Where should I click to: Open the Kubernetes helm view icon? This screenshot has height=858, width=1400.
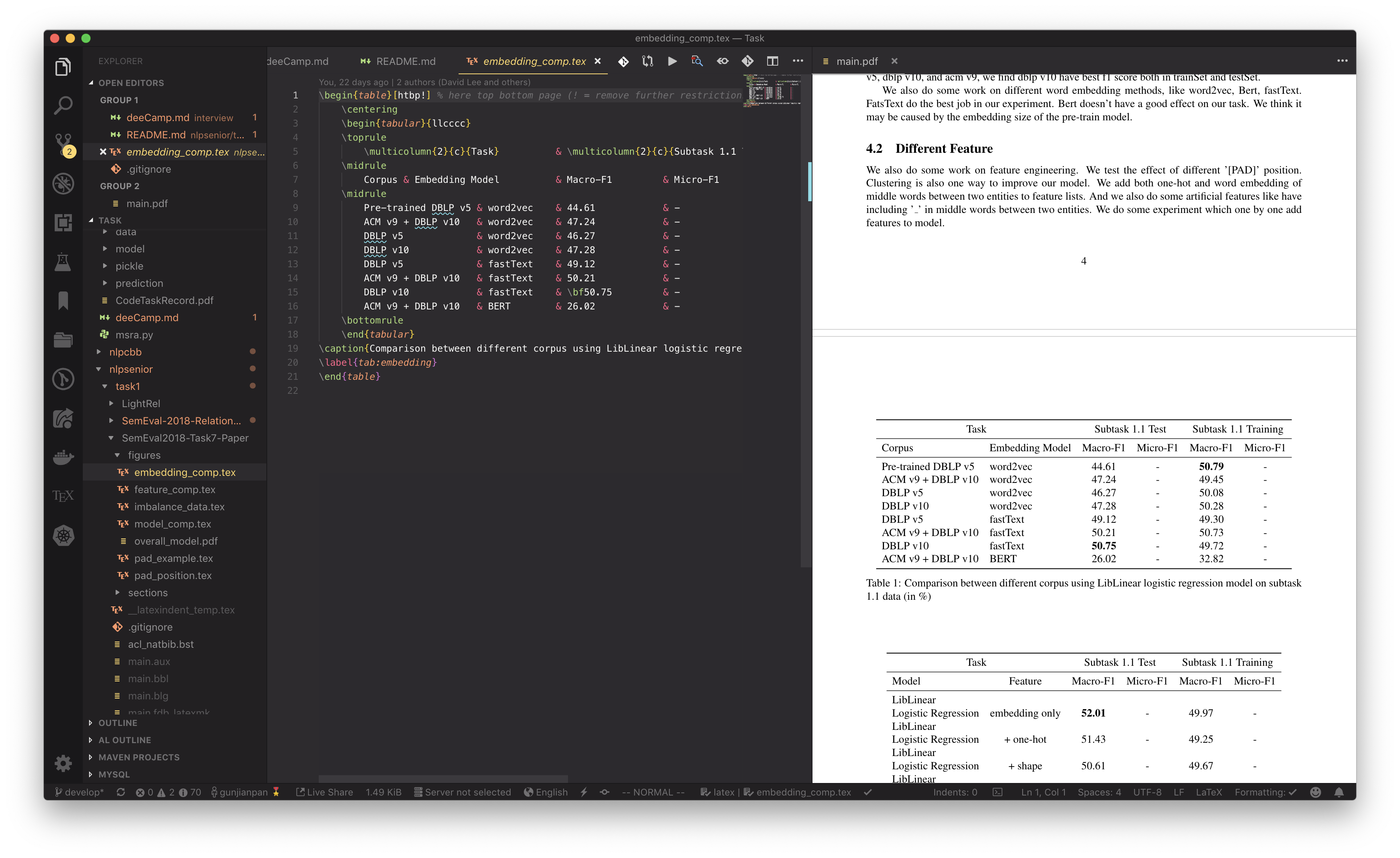click(x=63, y=535)
